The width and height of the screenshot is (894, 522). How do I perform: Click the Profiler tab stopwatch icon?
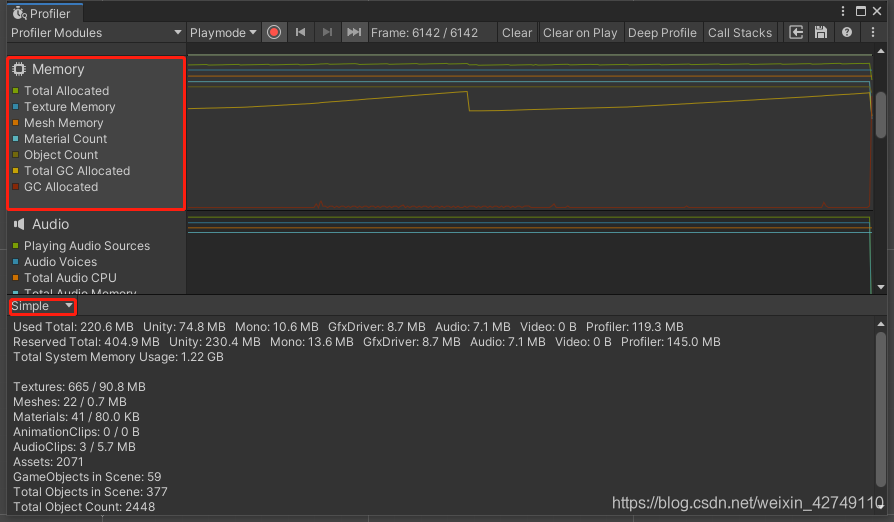19,13
